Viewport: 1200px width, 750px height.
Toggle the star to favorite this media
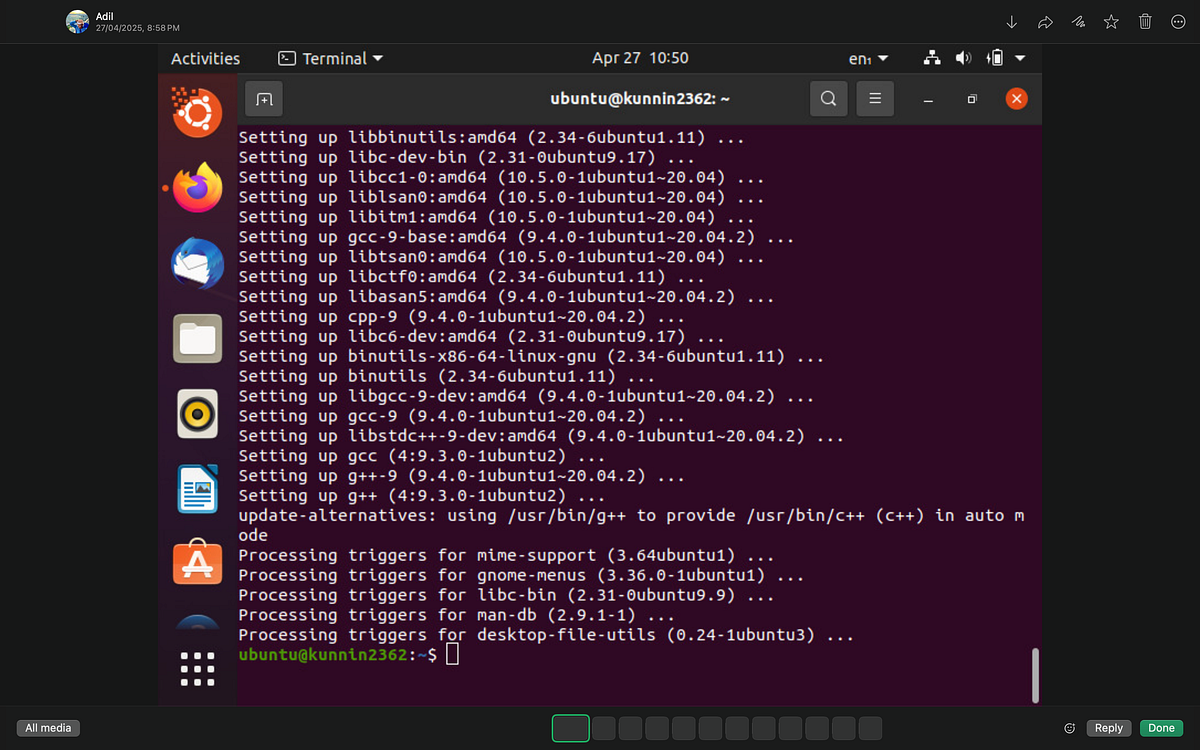coord(1111,21)
